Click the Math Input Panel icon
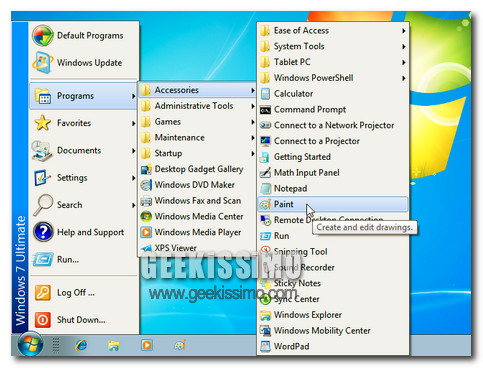The width and height of the screenshot is (483, 368). click(x=265, y=173)
